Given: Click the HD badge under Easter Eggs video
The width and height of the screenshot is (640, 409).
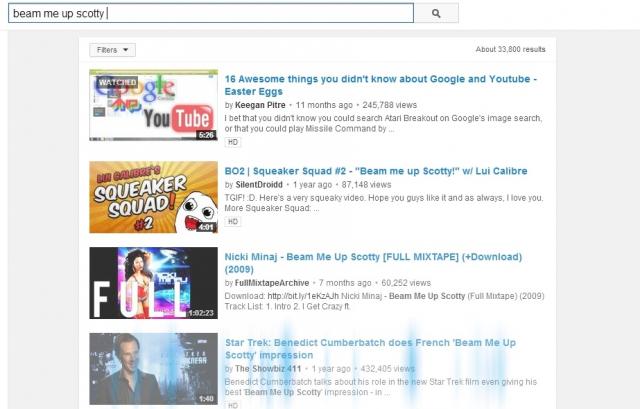Looking at the screenshot, I should (232, 143).
